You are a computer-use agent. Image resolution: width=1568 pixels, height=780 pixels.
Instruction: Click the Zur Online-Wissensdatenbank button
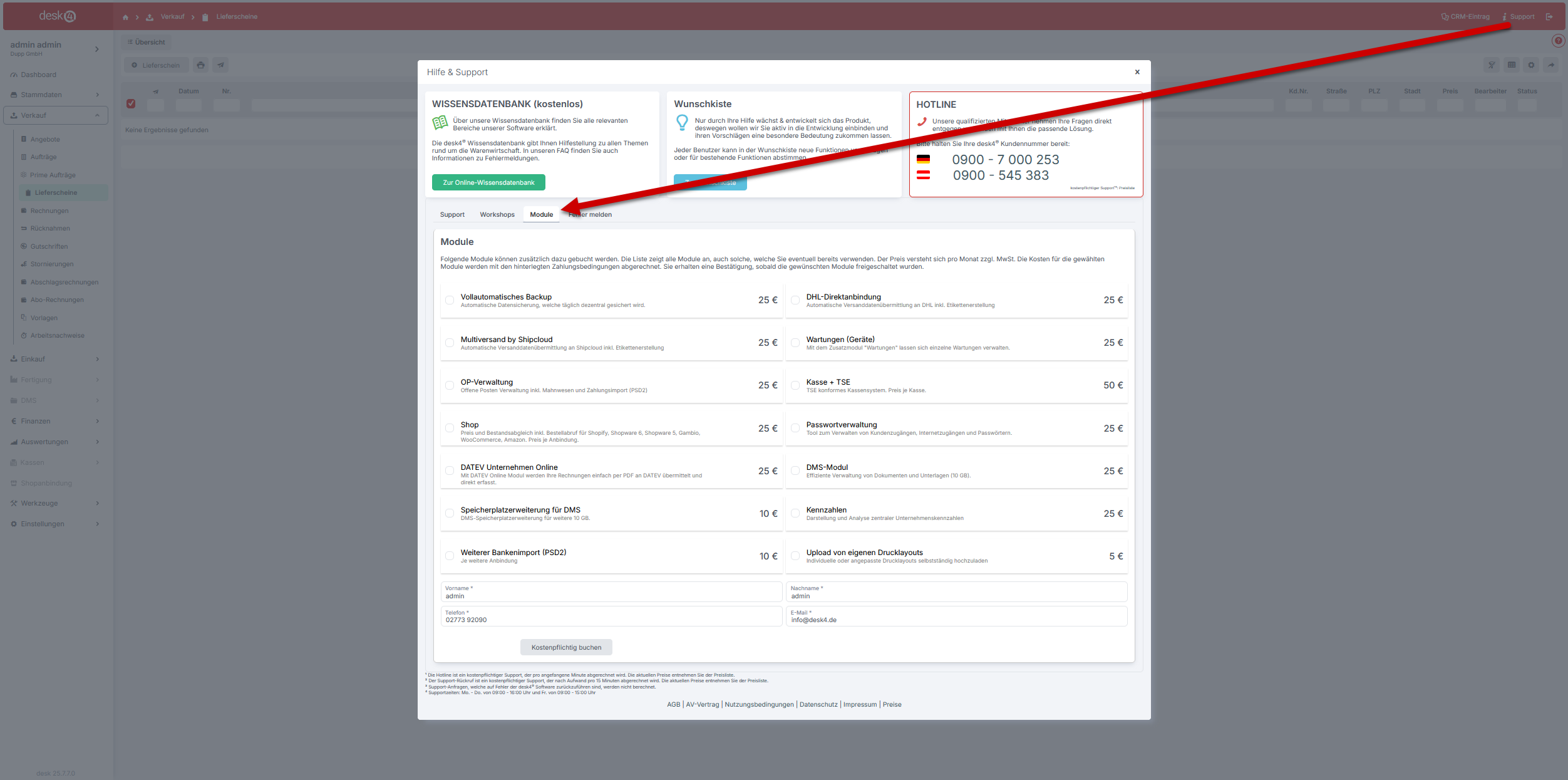(488, 182)
